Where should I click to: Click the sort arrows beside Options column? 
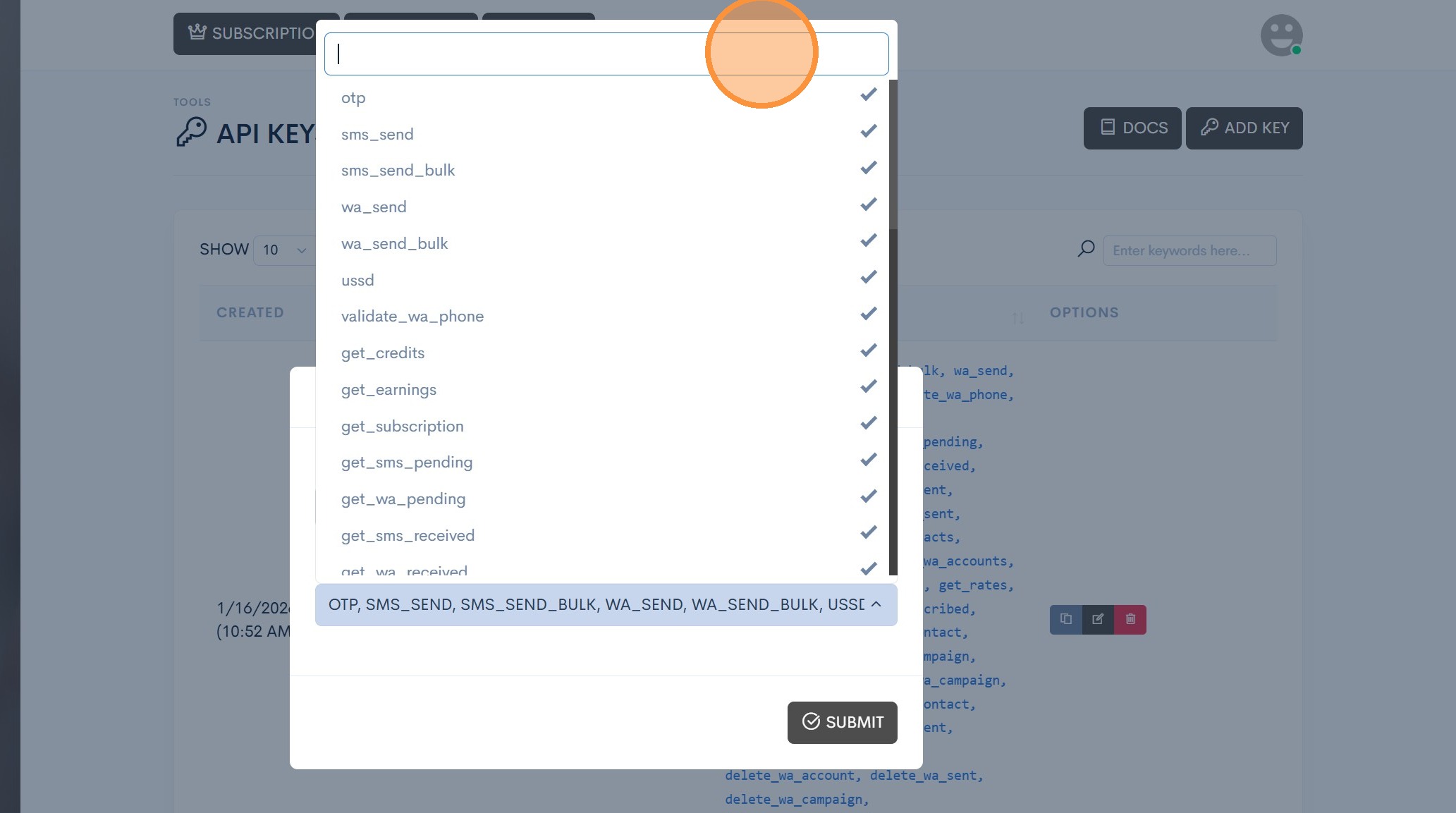point(1017,318)
